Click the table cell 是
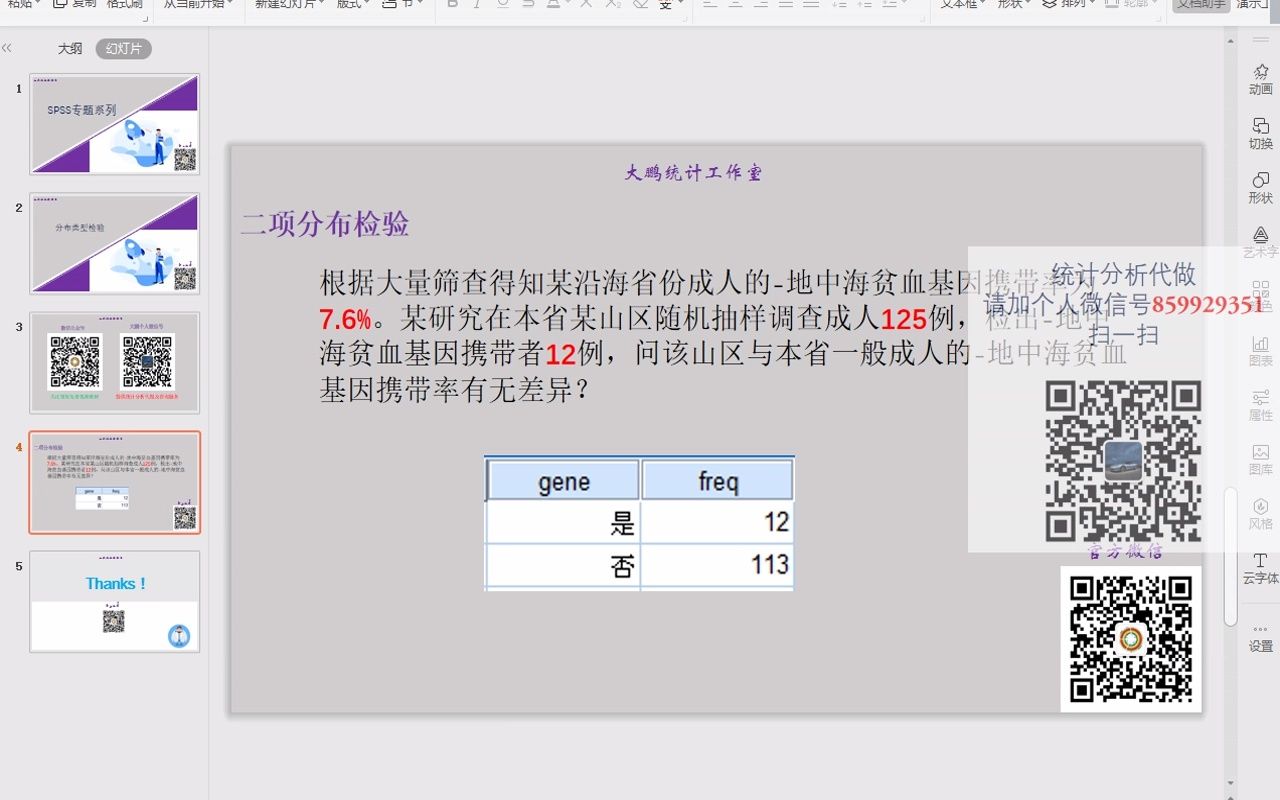The width and height of the screenshot is (1280, 800). [563, 522]
